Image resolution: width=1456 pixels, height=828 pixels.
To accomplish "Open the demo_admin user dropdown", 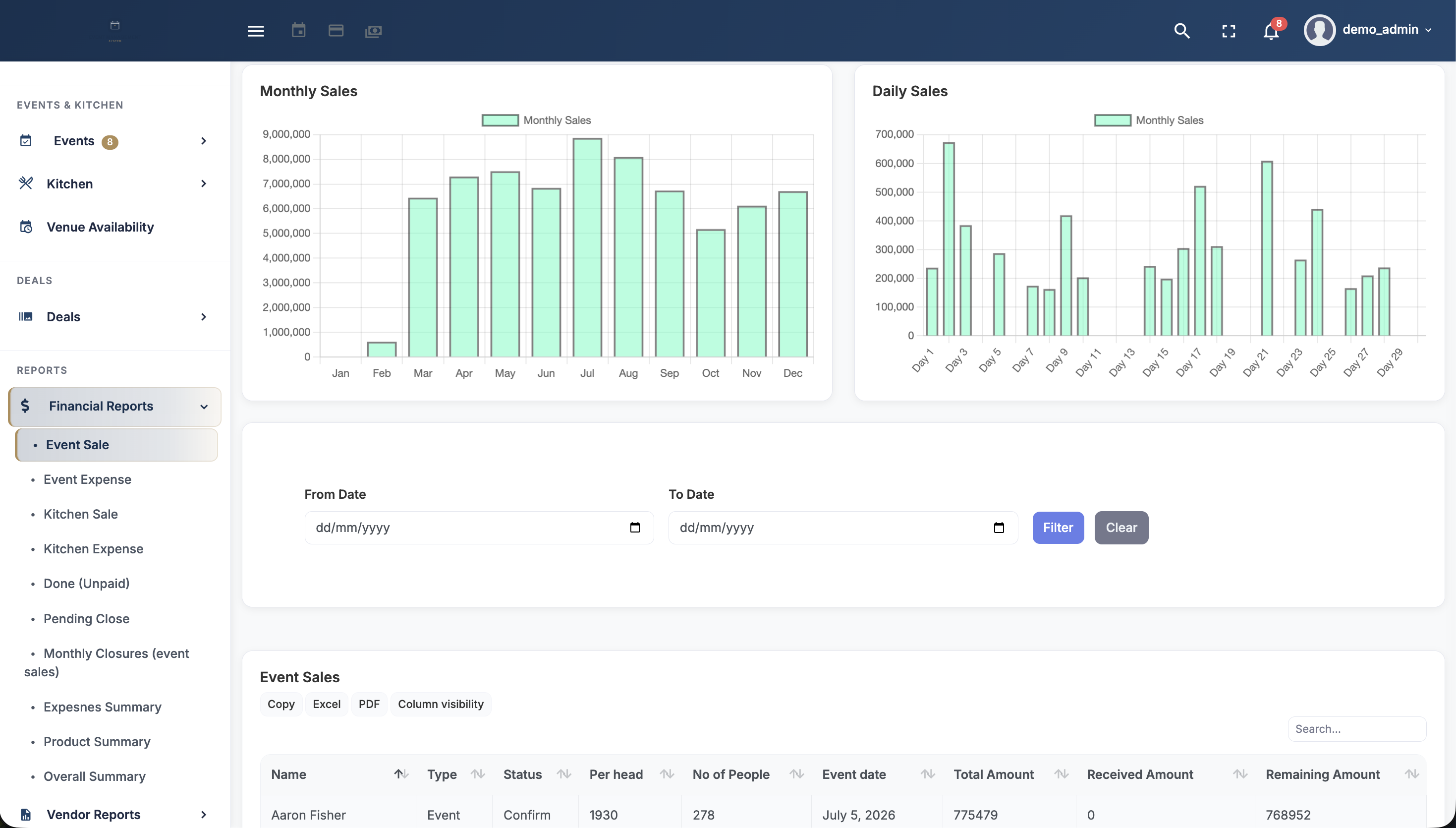I will click(x=1387, y=30).
